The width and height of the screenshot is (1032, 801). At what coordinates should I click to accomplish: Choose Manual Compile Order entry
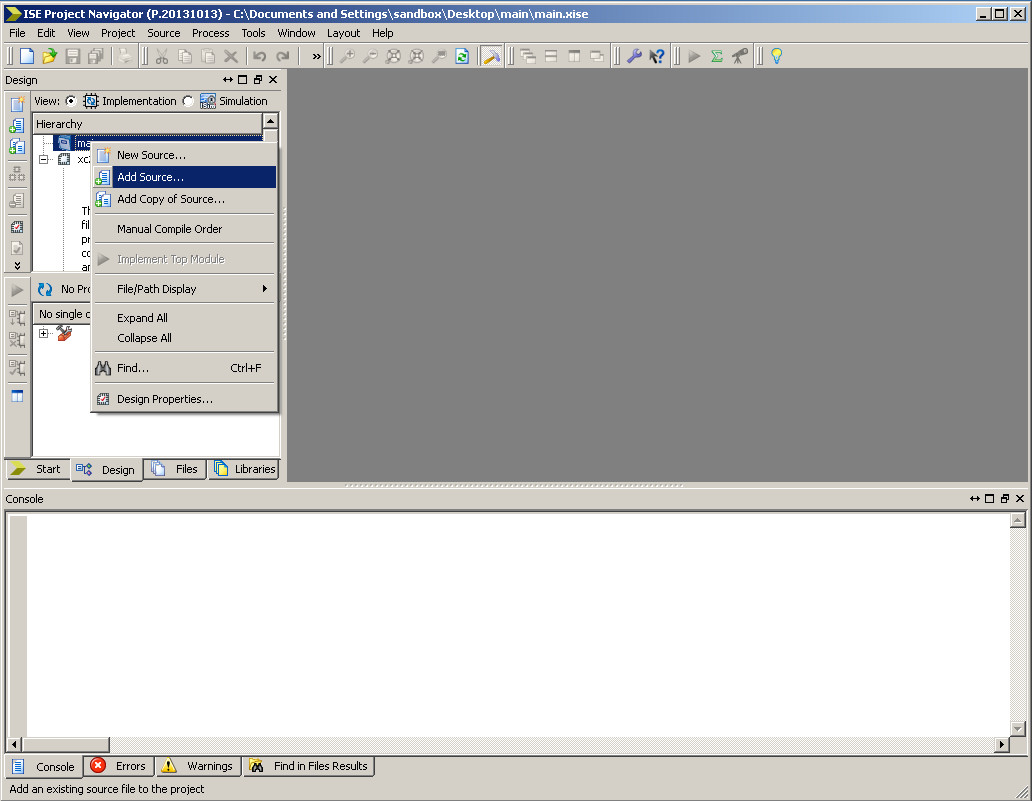[x=184, y=229]
